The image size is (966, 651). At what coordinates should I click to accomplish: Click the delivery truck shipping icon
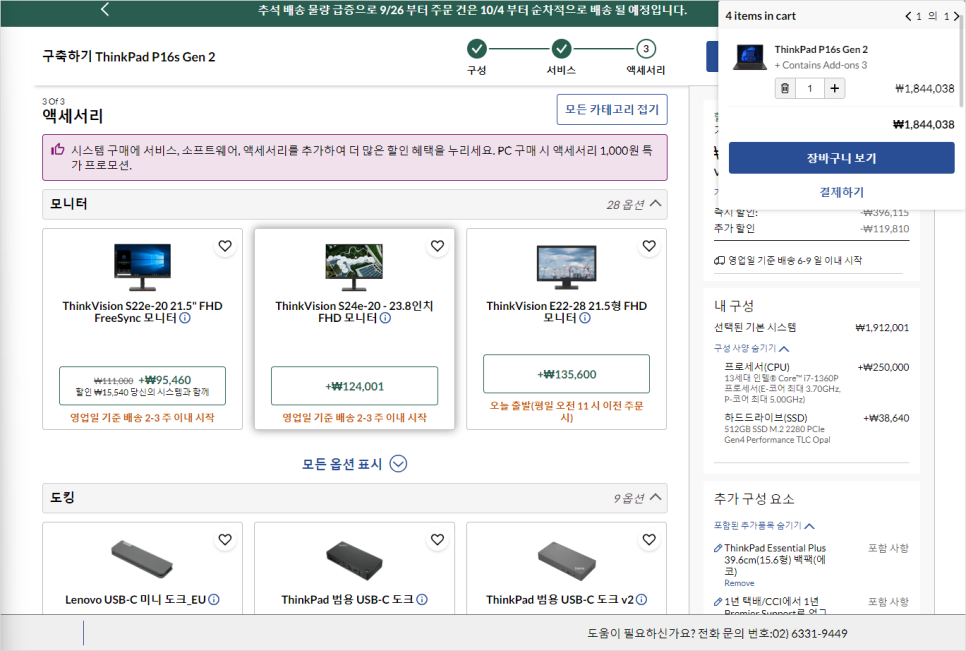pyautogui.click(x=719, y=261)
